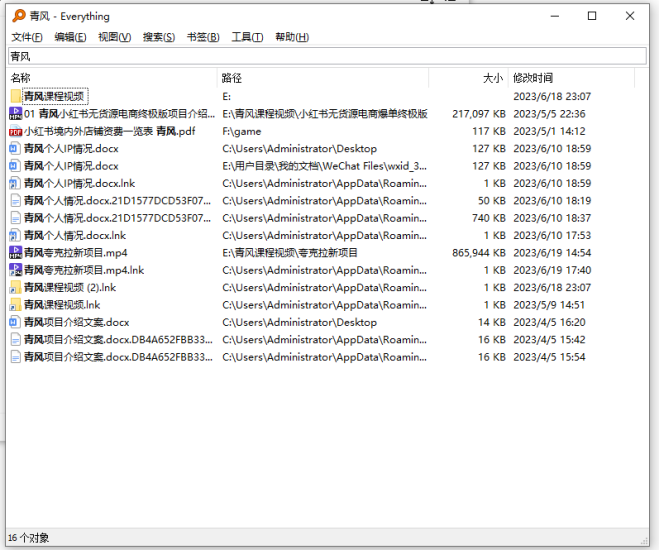Select the 青风课程视频.lnk file name
This screenshot has width=659, height=550.
[62, 305]
